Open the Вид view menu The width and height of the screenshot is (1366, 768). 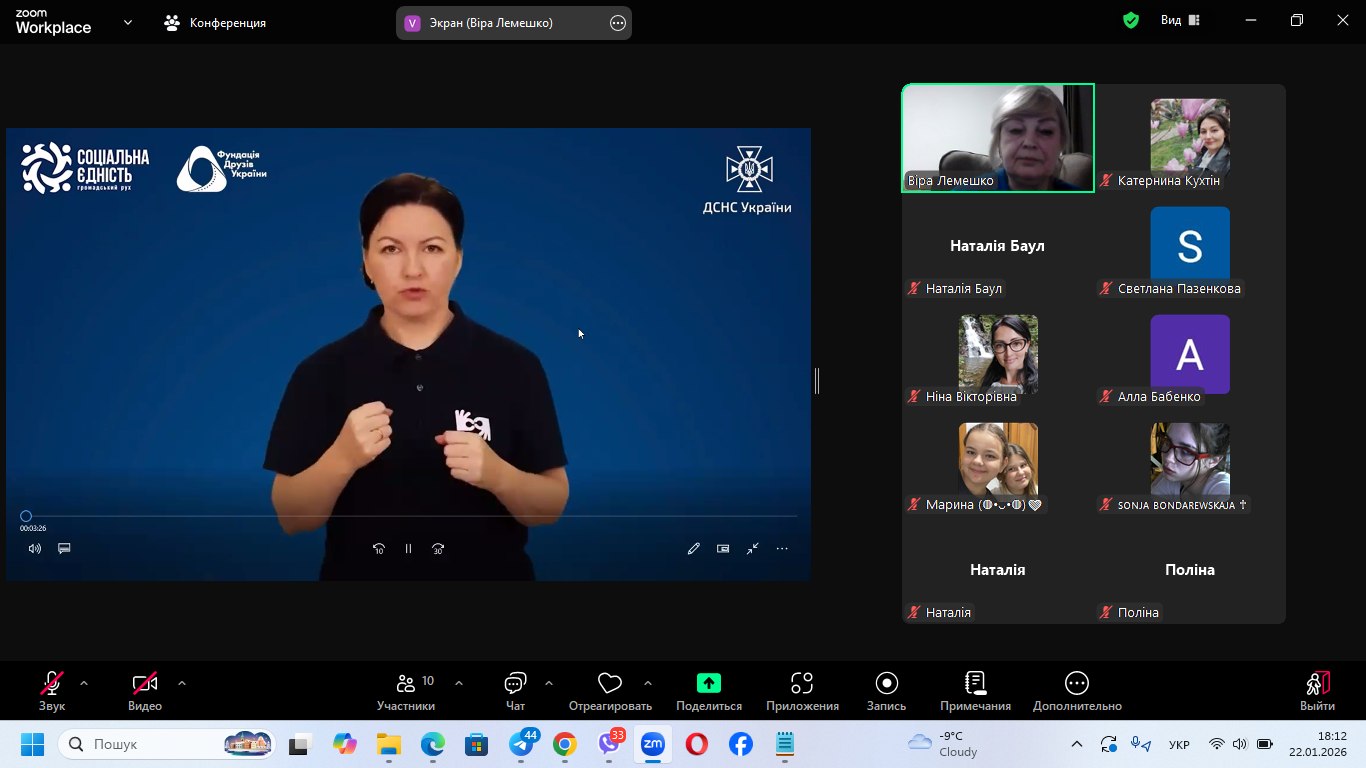[x=1180, y=20]
